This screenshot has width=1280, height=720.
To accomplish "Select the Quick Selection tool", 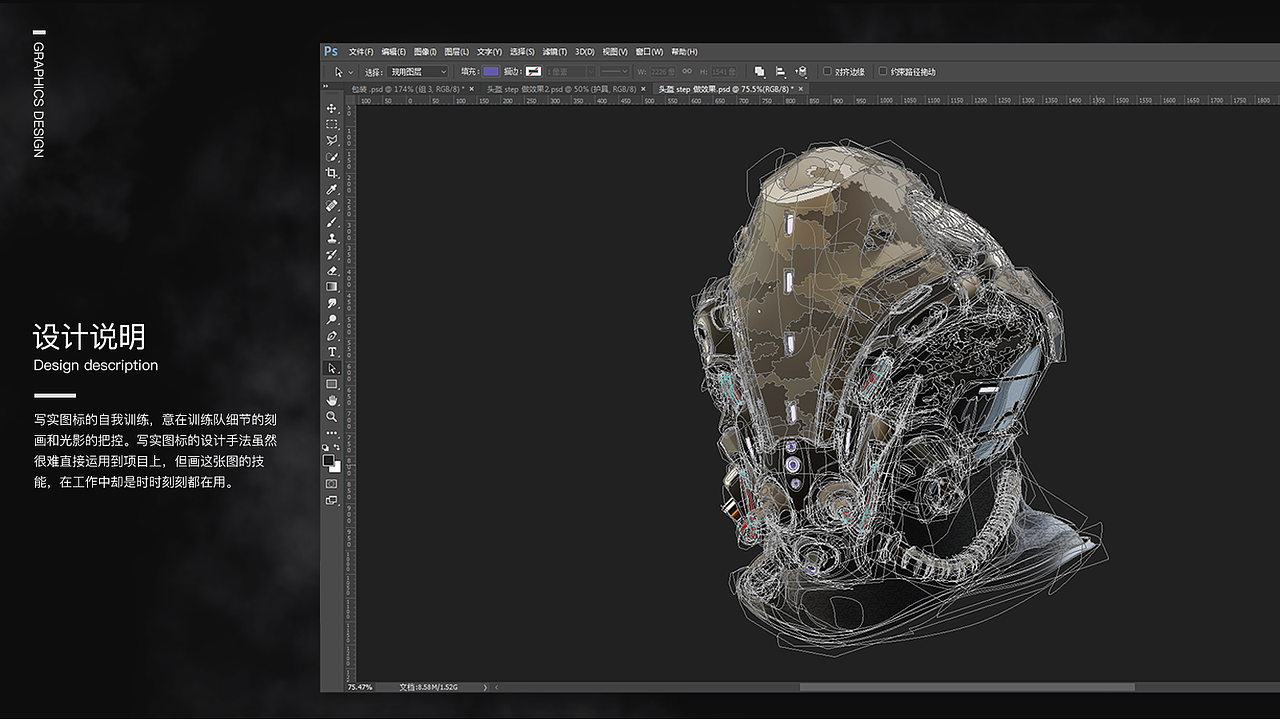I will pos(332,157).
